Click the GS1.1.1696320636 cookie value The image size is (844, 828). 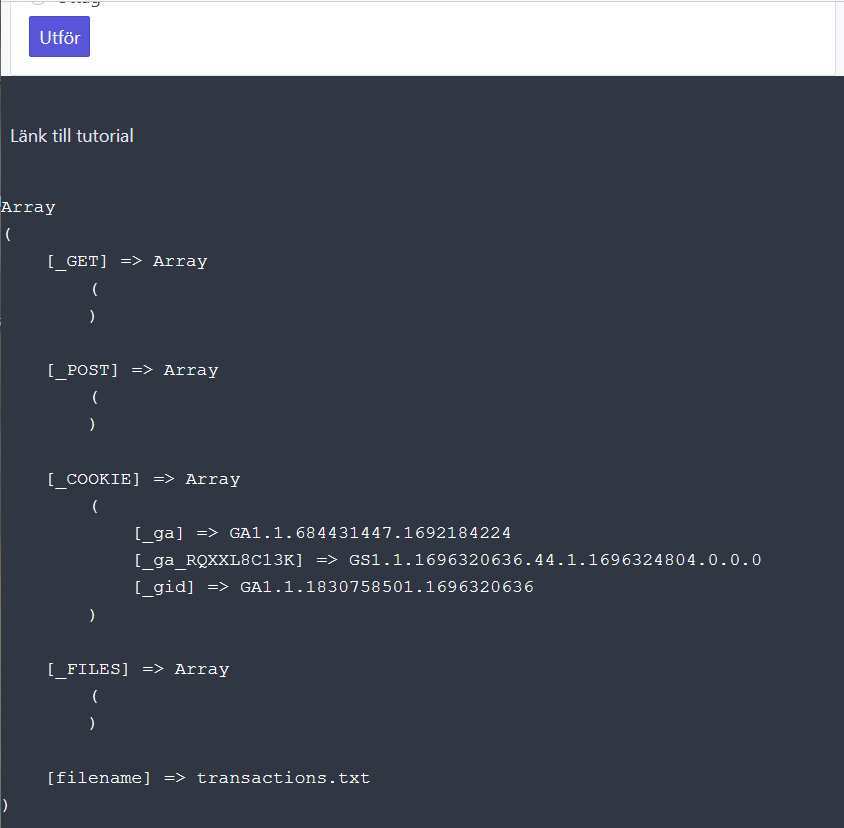click(x=555, y=560)
